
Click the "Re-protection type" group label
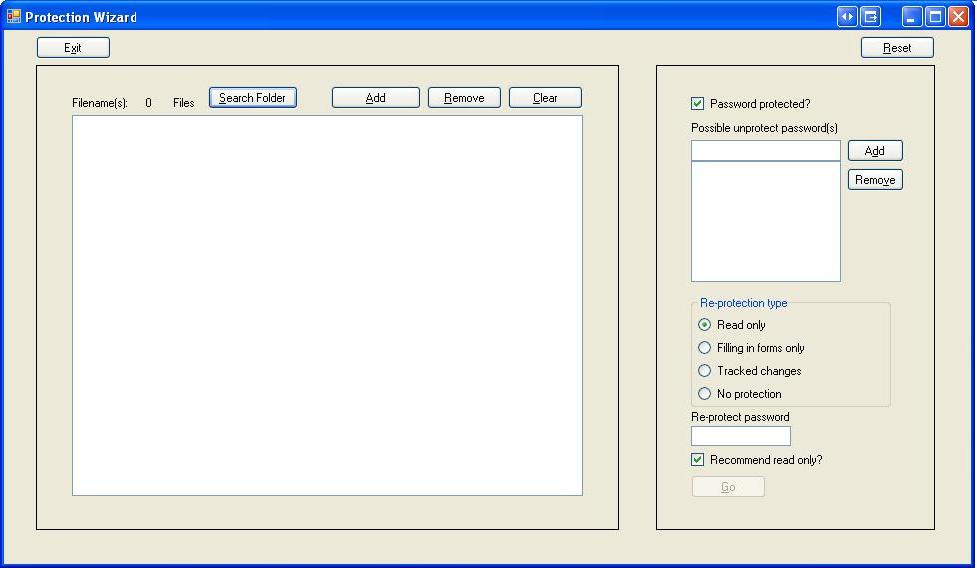[743, 303]
